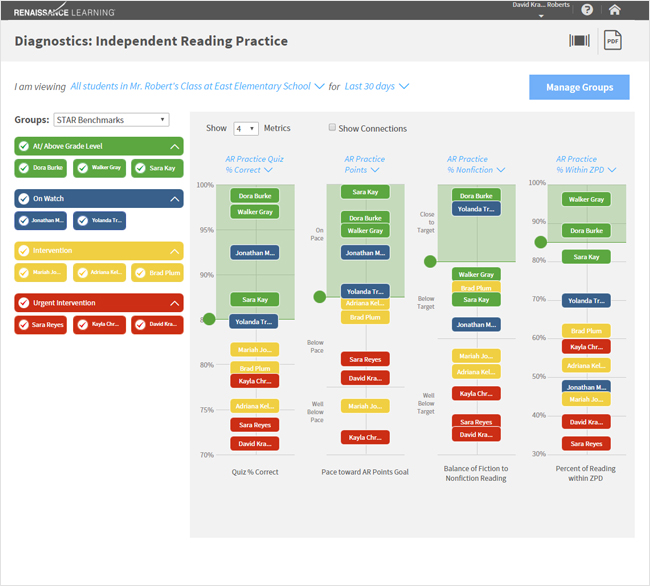Toggle David Kra... chip in Urgent Intervention group
This screenshot has width=650, height=586.
158,325
